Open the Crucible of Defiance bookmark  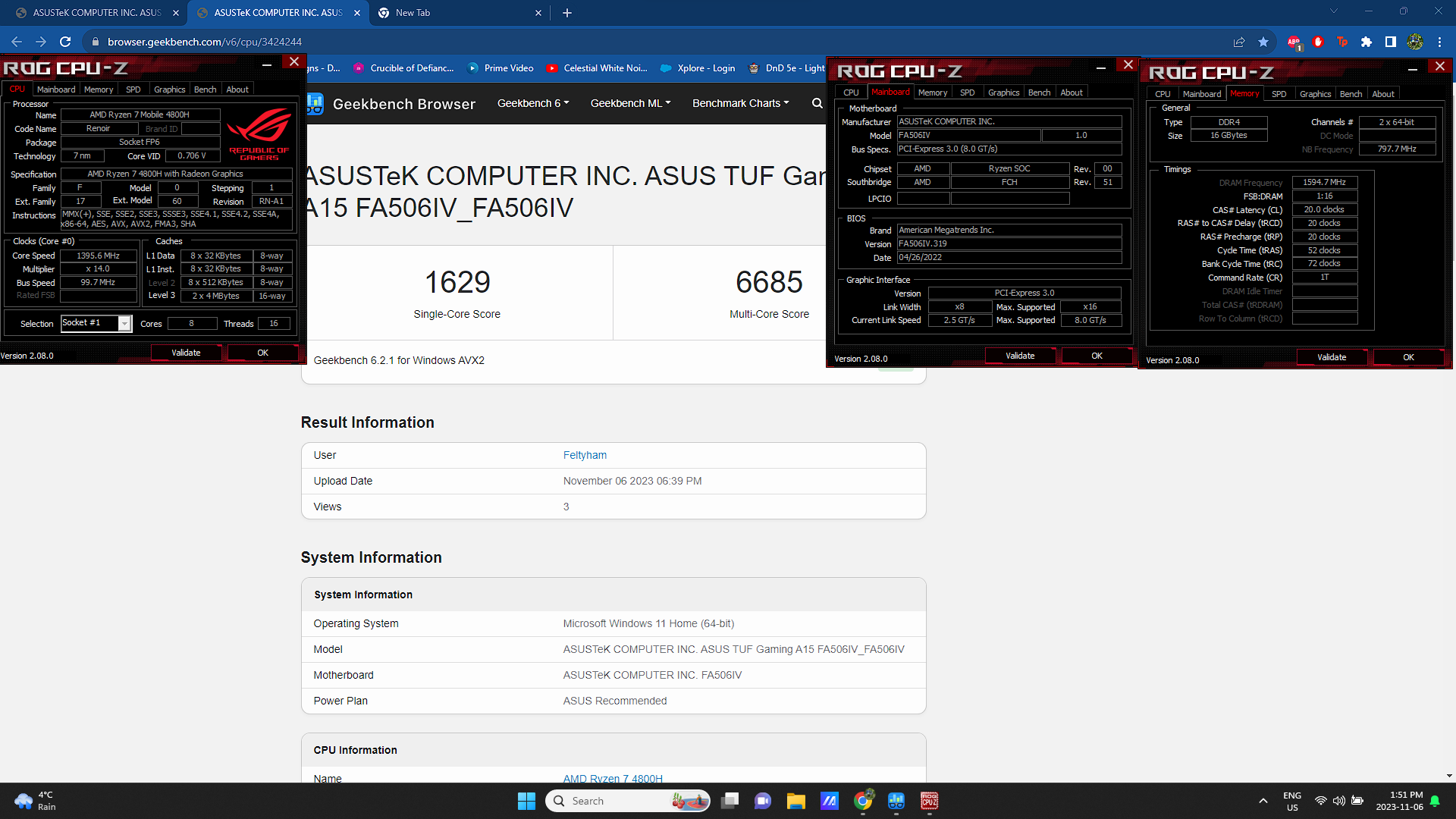coord(403,68)
